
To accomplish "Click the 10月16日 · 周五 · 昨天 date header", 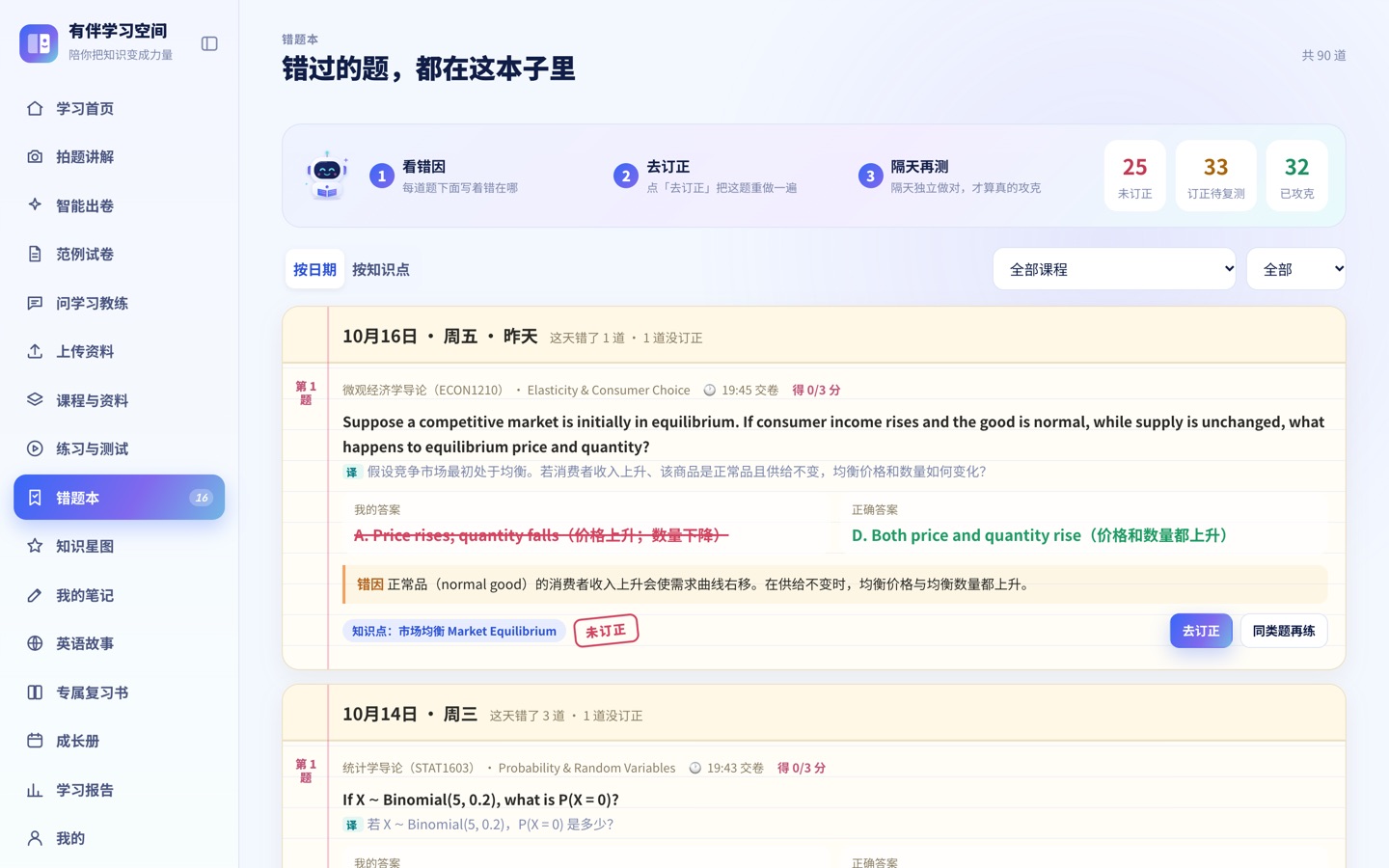I will 440,337.
